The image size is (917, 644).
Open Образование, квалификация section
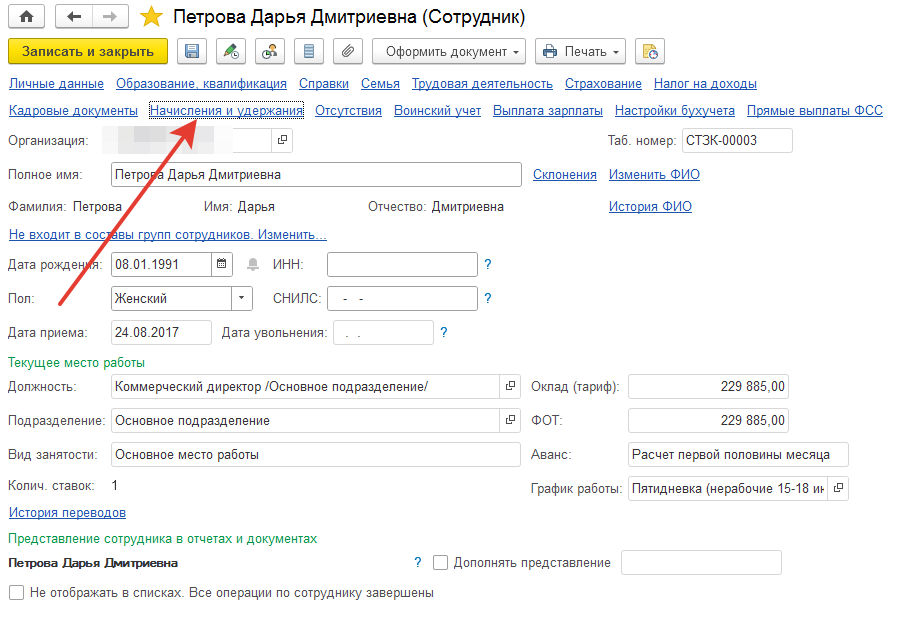(201, 84)
